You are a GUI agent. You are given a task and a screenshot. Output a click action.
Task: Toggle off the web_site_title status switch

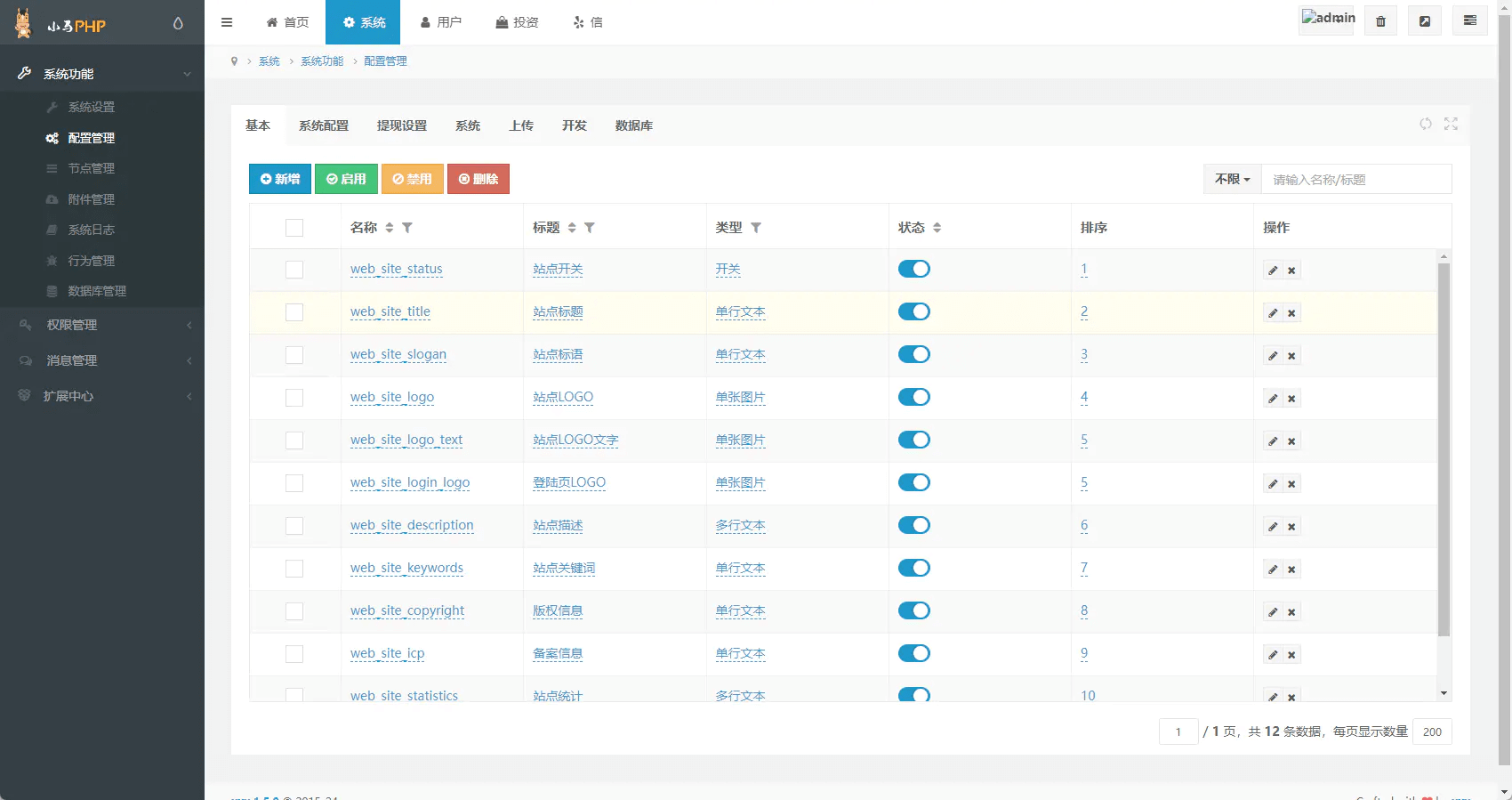[x=913, y=311]
